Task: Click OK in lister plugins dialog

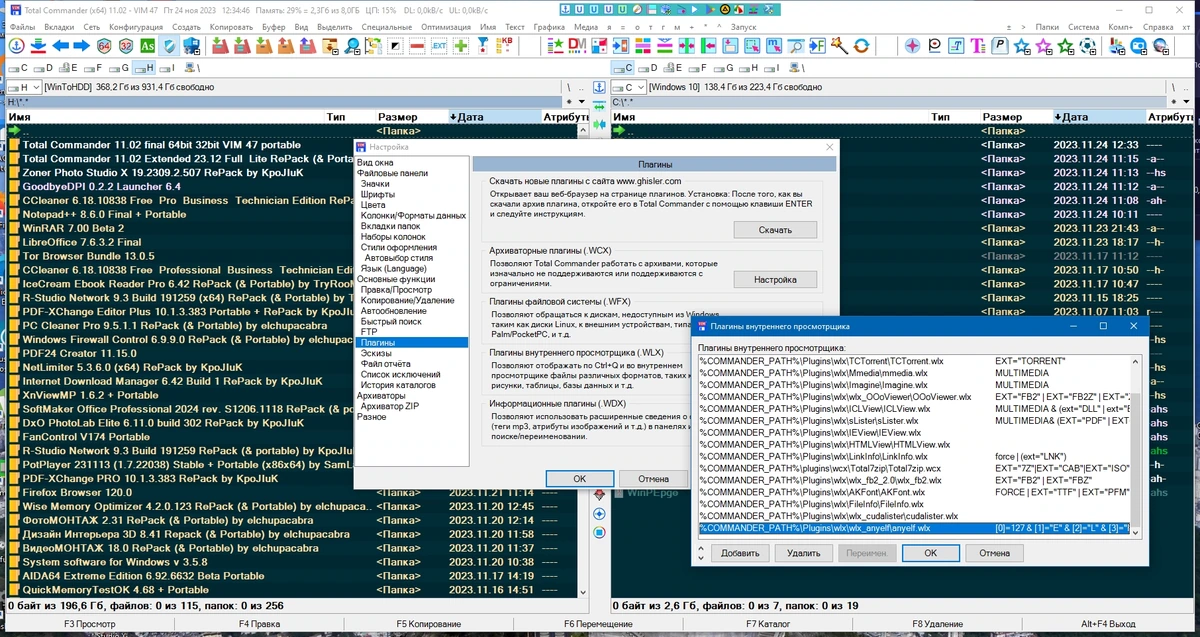Action: click(930, 553)
